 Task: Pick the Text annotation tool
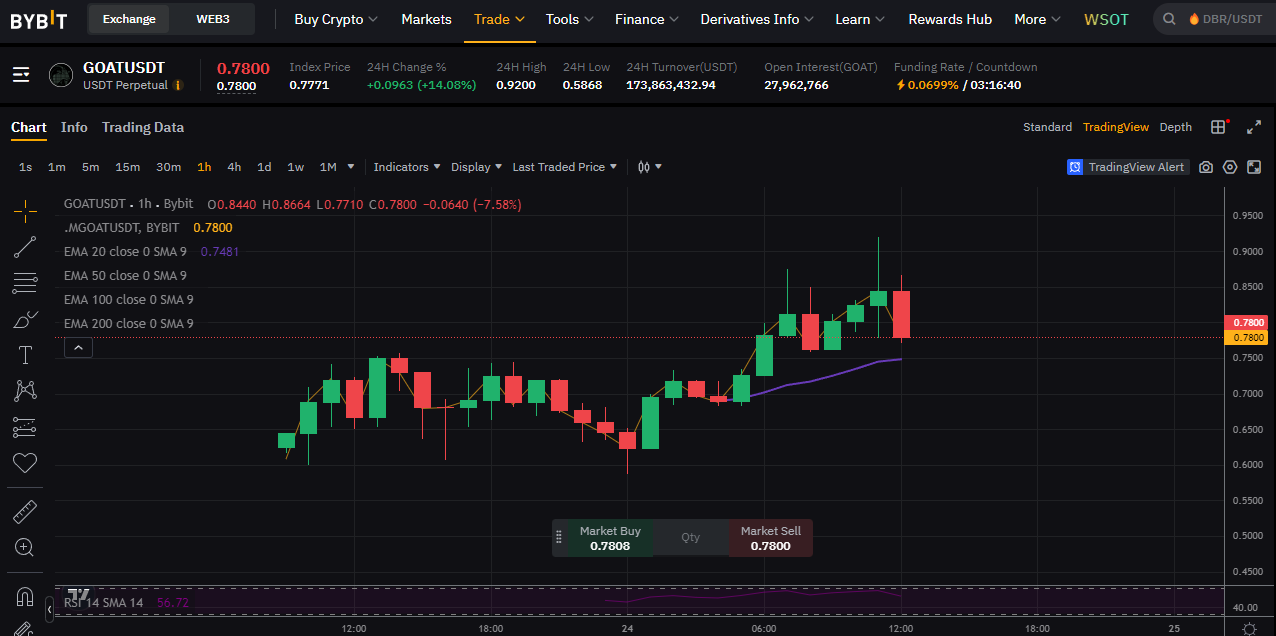point(25,355)
